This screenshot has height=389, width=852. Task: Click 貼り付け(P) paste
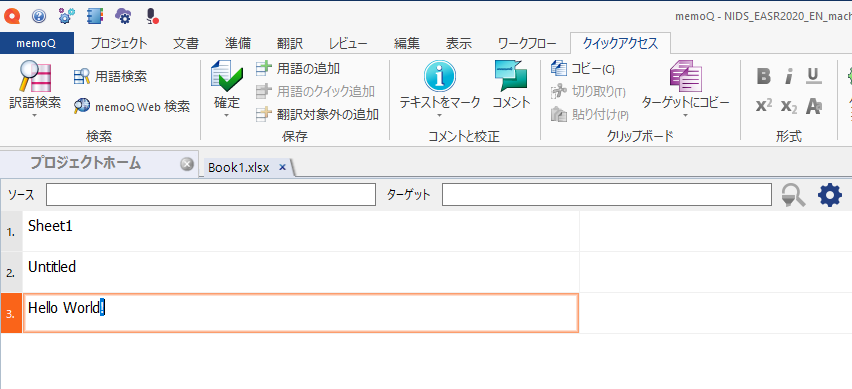[590, 114]
